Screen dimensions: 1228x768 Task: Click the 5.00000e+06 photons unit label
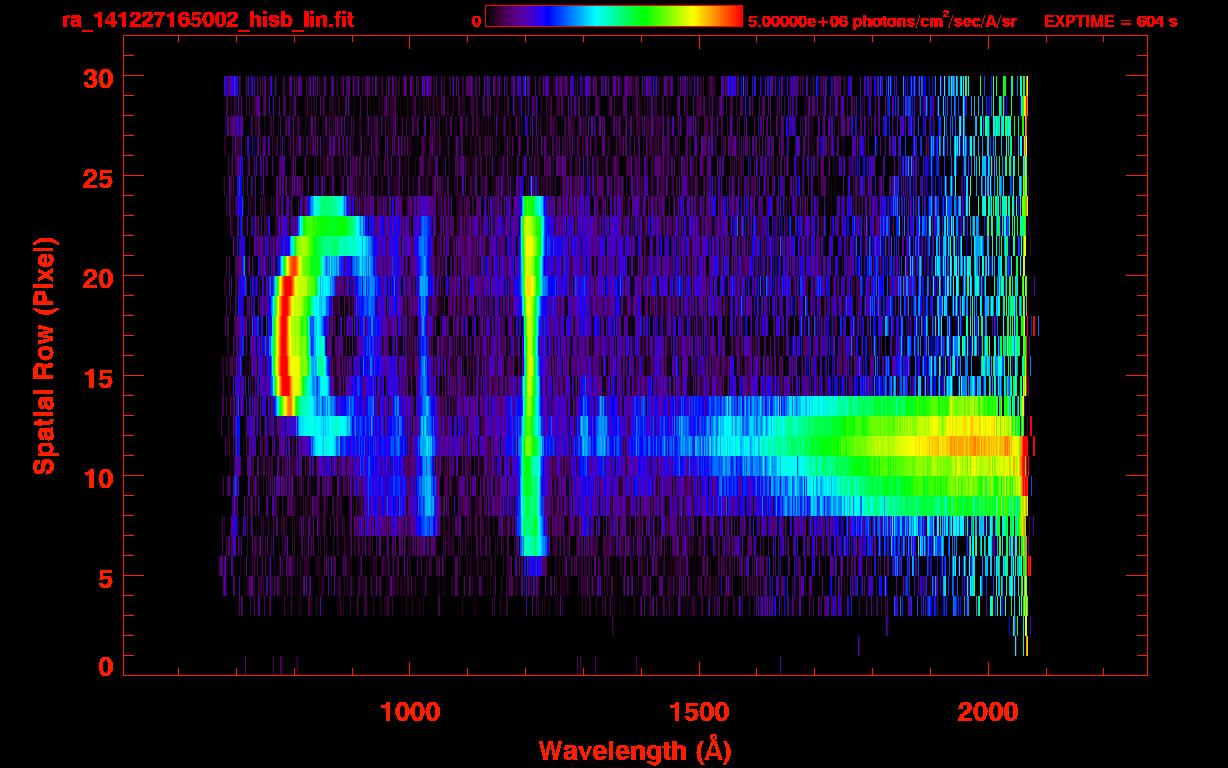(x=882, y=20)
